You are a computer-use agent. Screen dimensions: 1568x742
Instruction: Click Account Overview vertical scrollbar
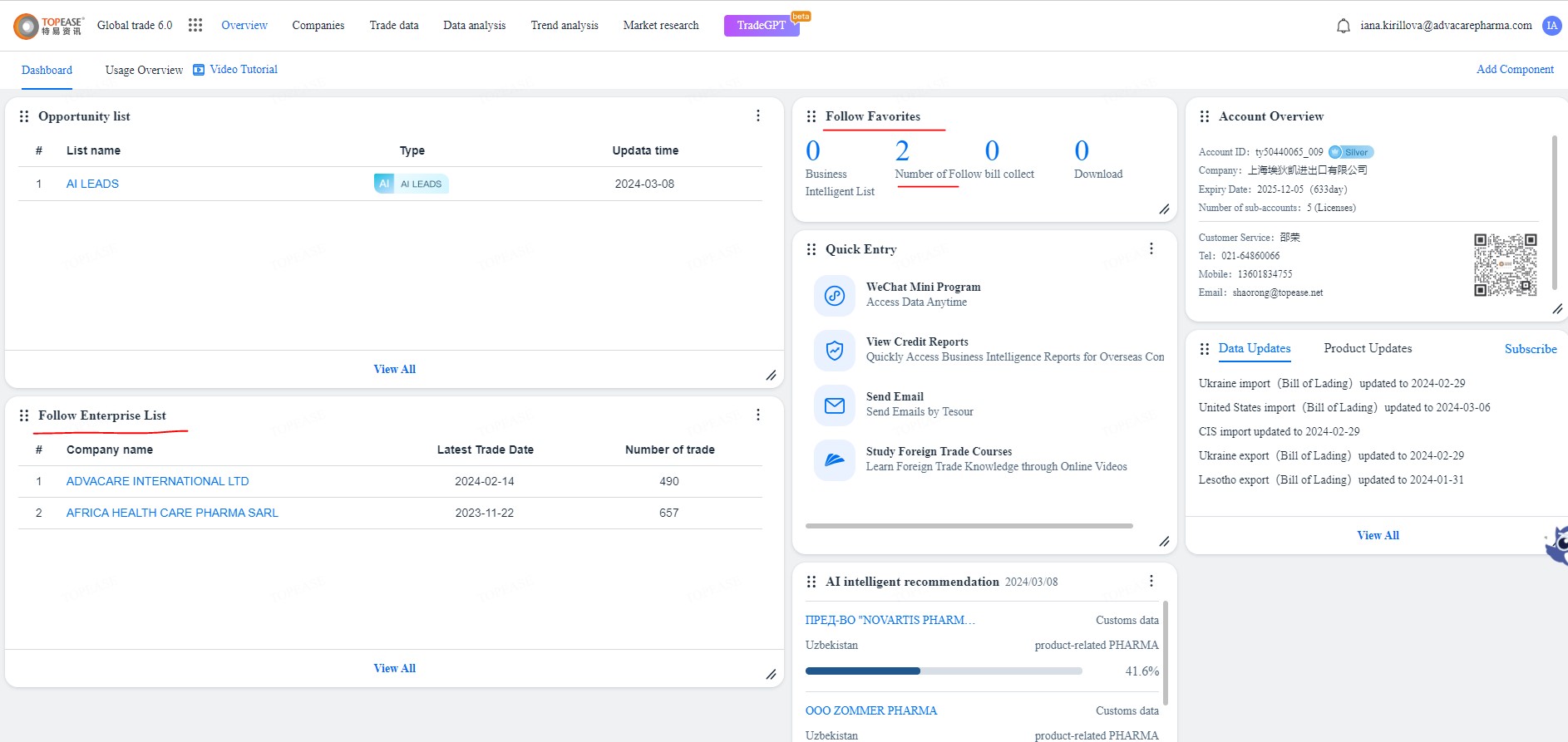tap(1555, 213)
